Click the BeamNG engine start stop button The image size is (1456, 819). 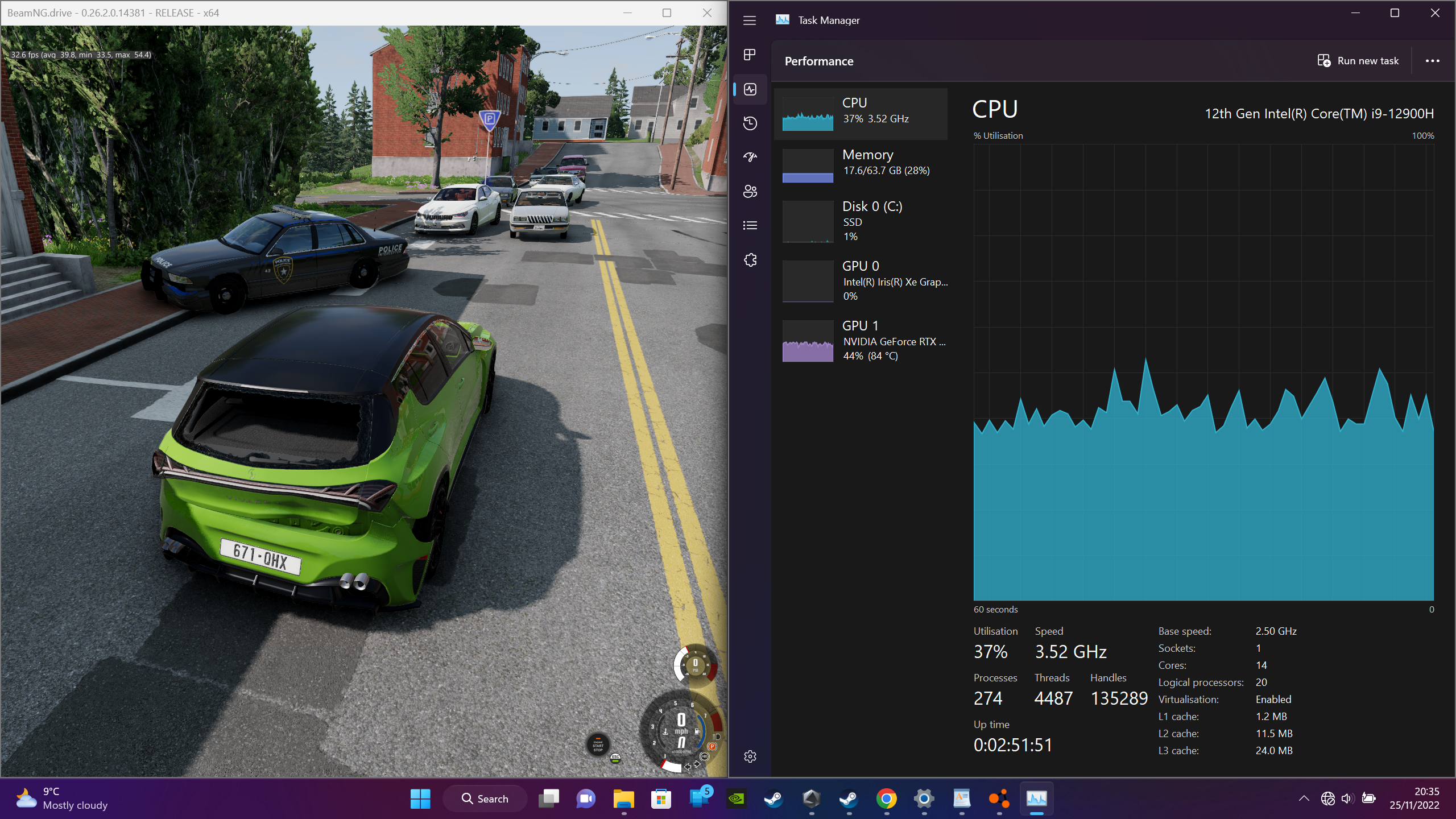pyautogui.click(x=598, y=744)
